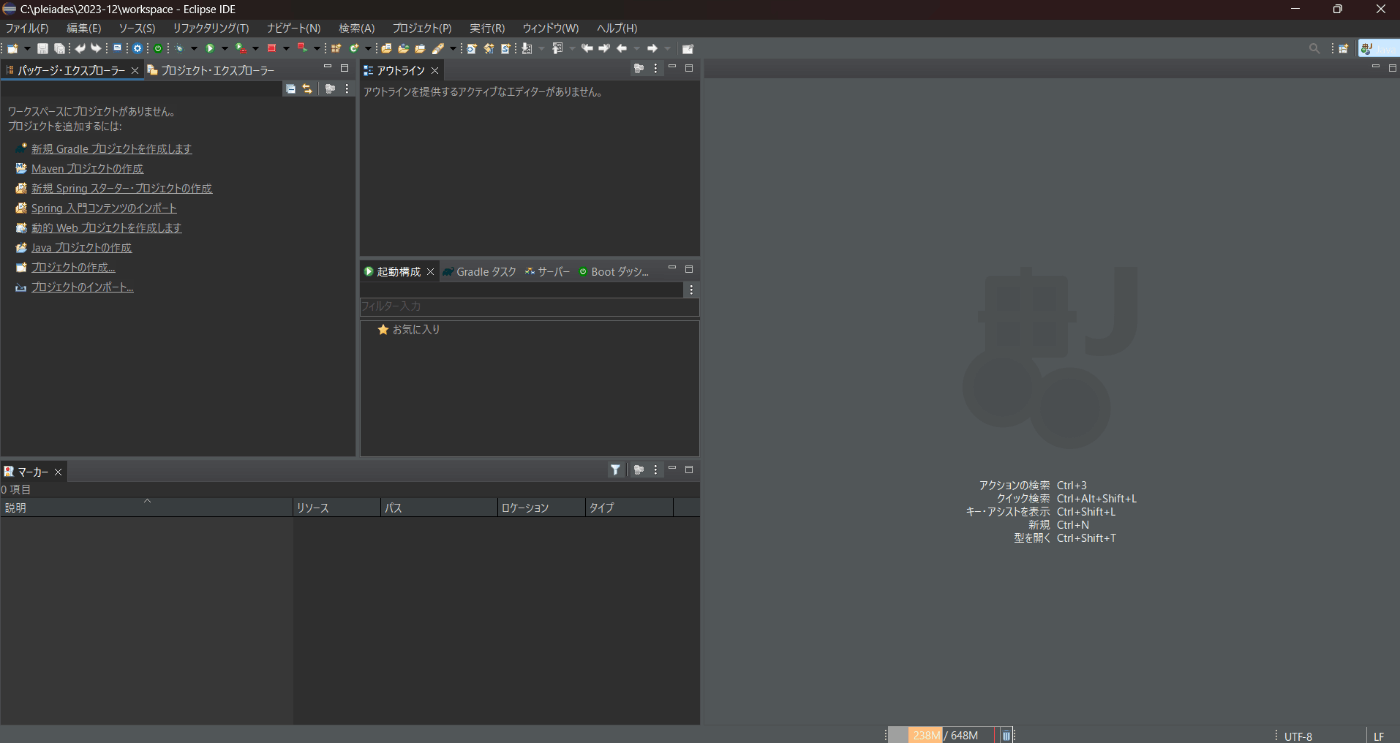Click 新規 Gradle プロジェクトを作成します link
The height and width of the screenshot is (743, 1400).
[x=111, y=148]
